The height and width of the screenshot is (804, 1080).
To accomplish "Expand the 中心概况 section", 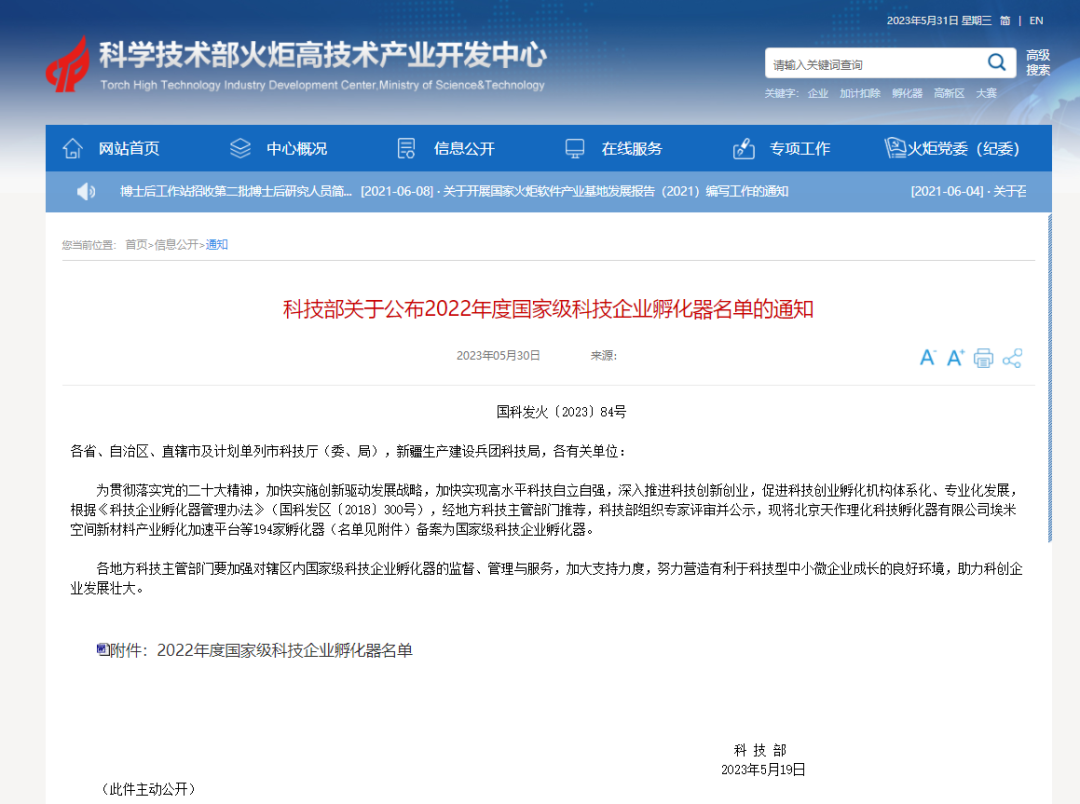I will 295,148.
